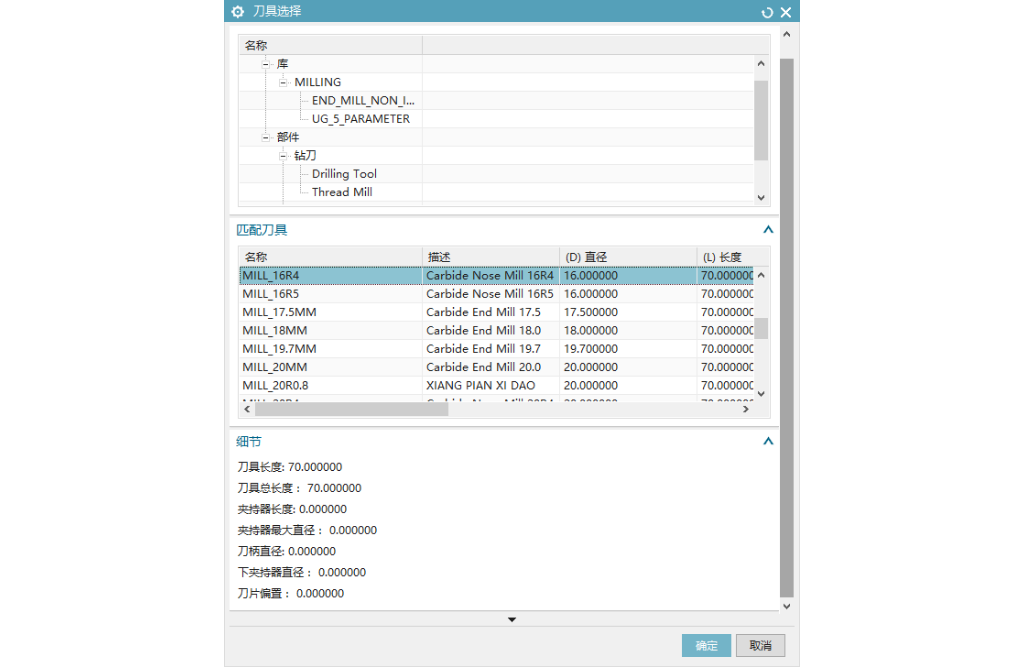Select the MILL_18MM tool row
Image resolution: width=1024 pixels, height=667 pixels.
point(275,330)
